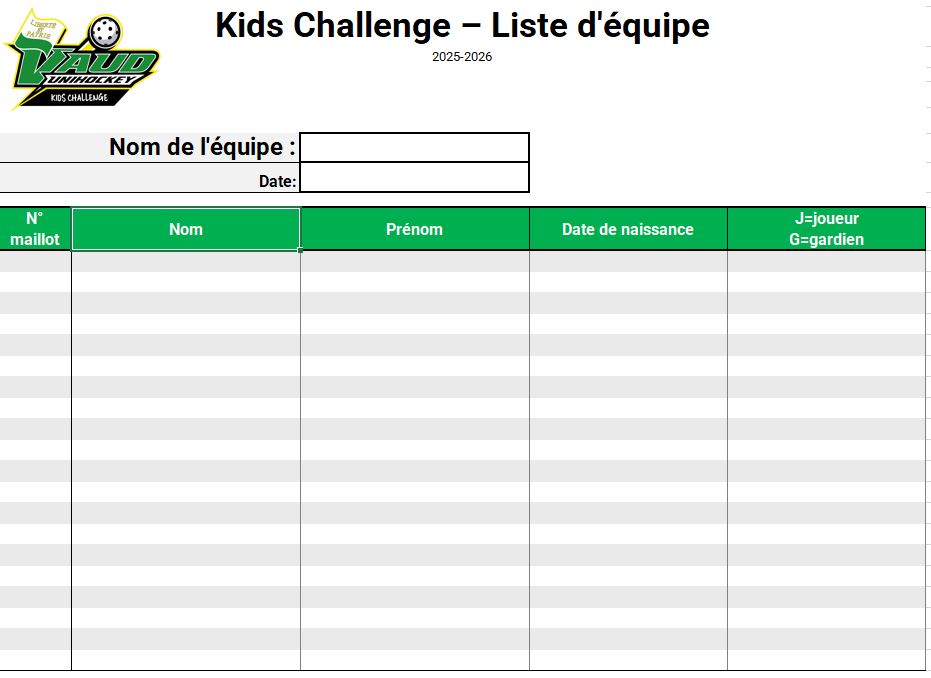Click the last table row under Nom
Image resolution: width=931 pixels, height=678 pixels.
coord(186,660)
